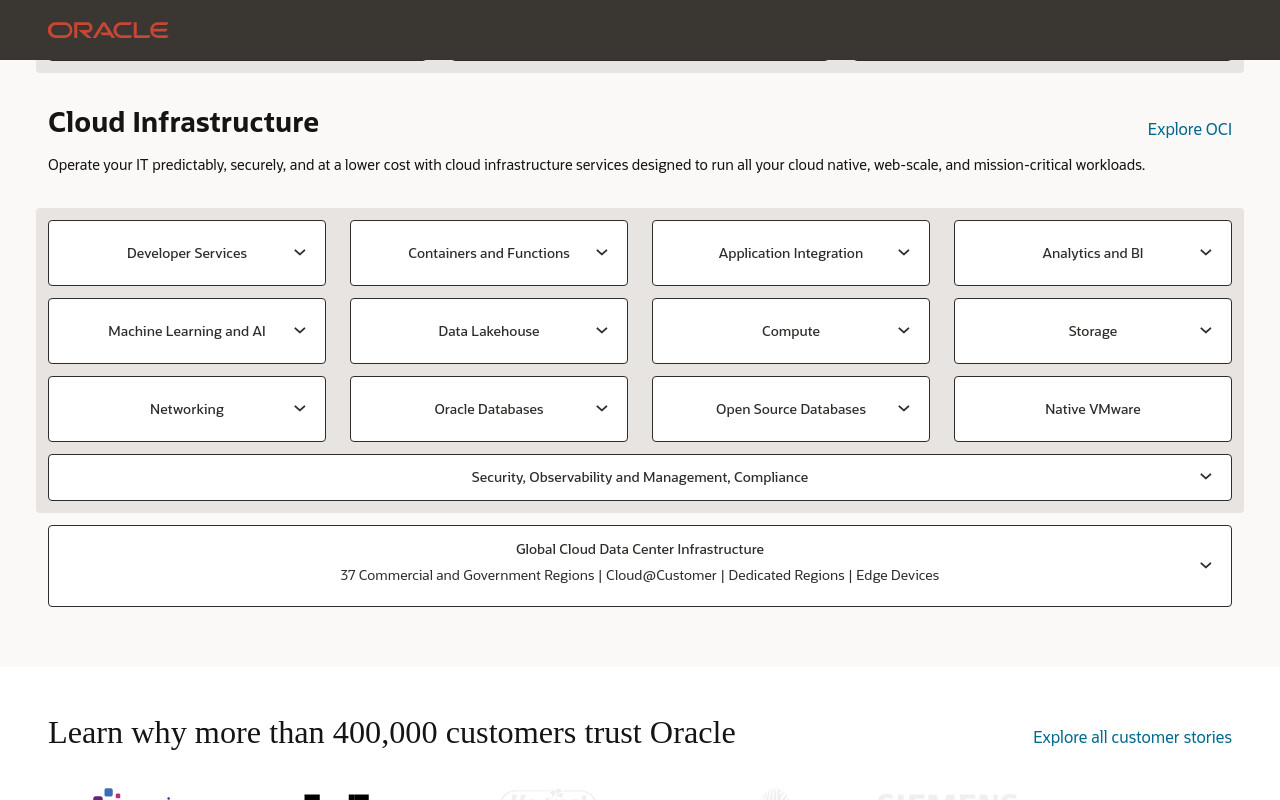Select Global Cloud Data Center Infrastructure title
This screenshot has height=800, width=1280.
(640, 549)
